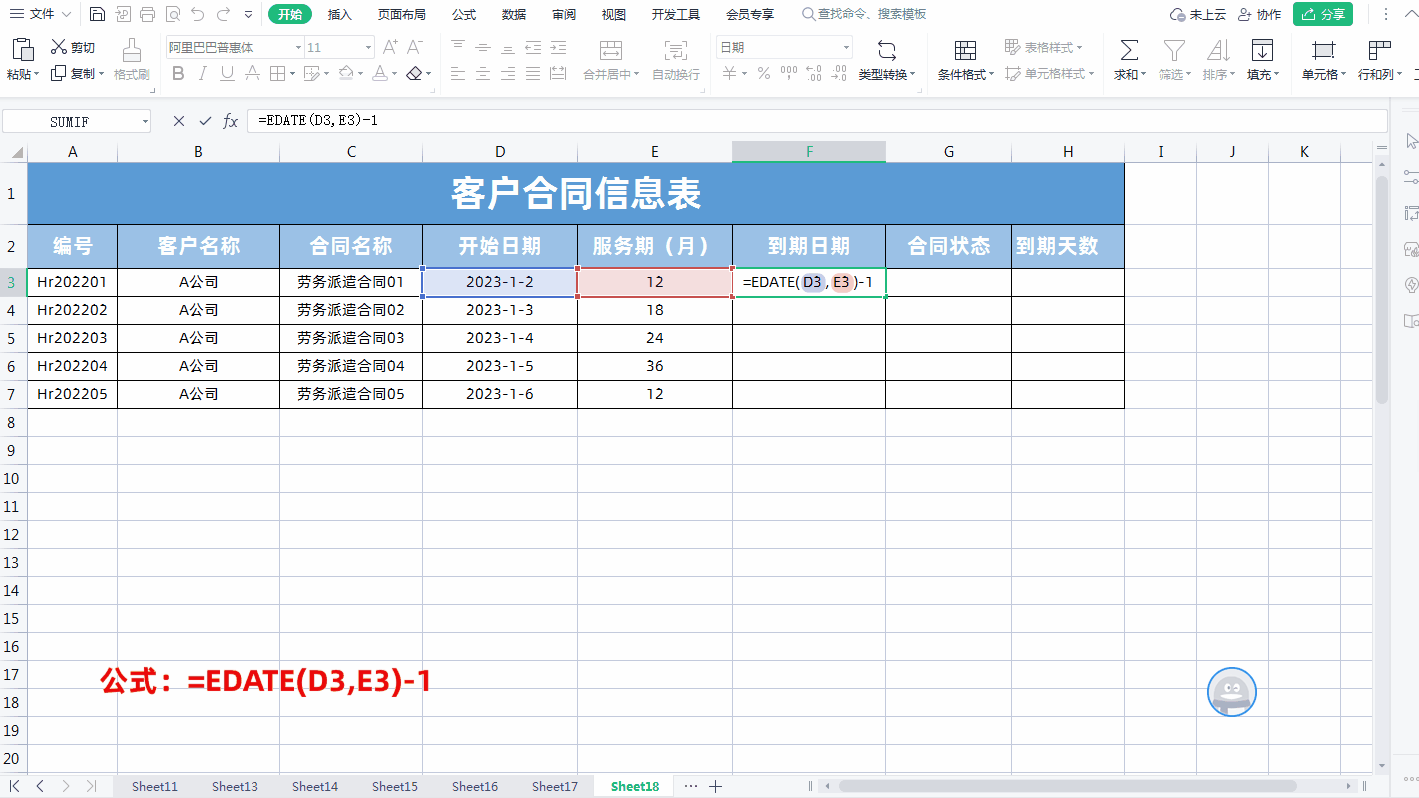
Task: Click inside the formula bar input
Action: point(817,121)
